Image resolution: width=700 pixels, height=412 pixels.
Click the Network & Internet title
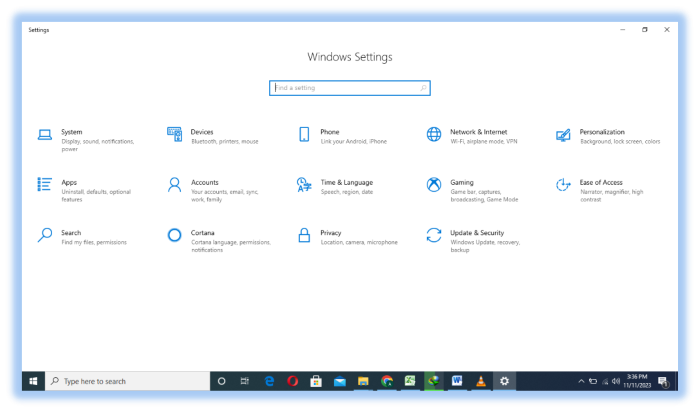tap(479, 132)
